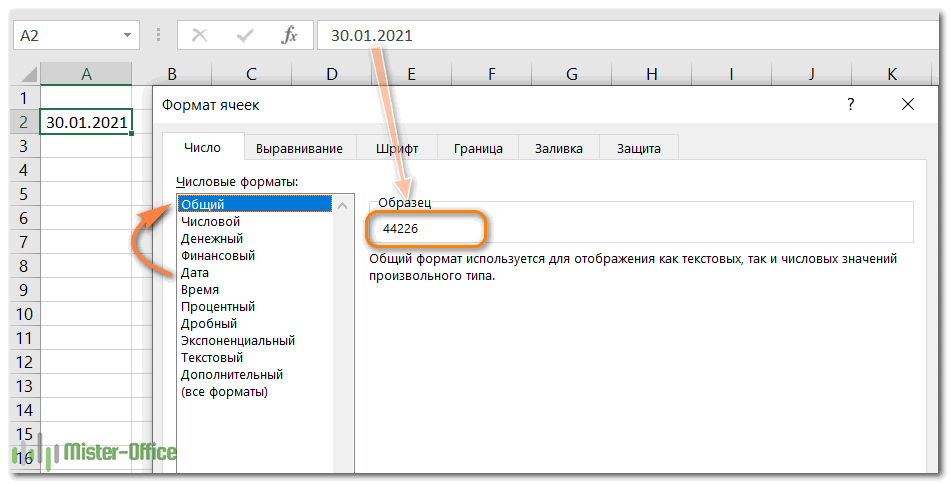950x484 pixels.
Task: Click the Cancel X icon in formula bar
Action: coord(199,35)
